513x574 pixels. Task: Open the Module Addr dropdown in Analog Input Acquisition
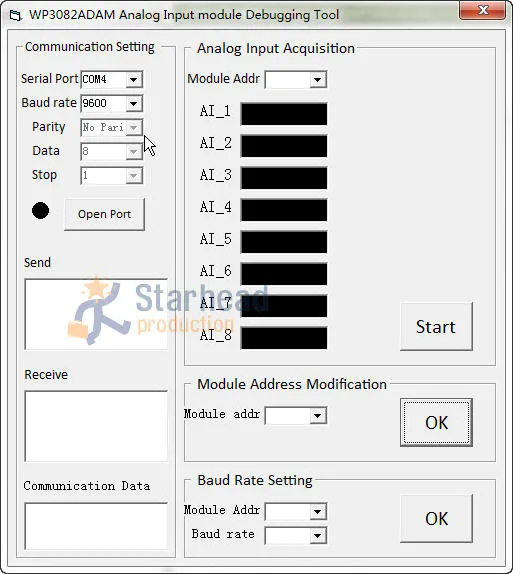pyautogui.click(x=317, y=79)
